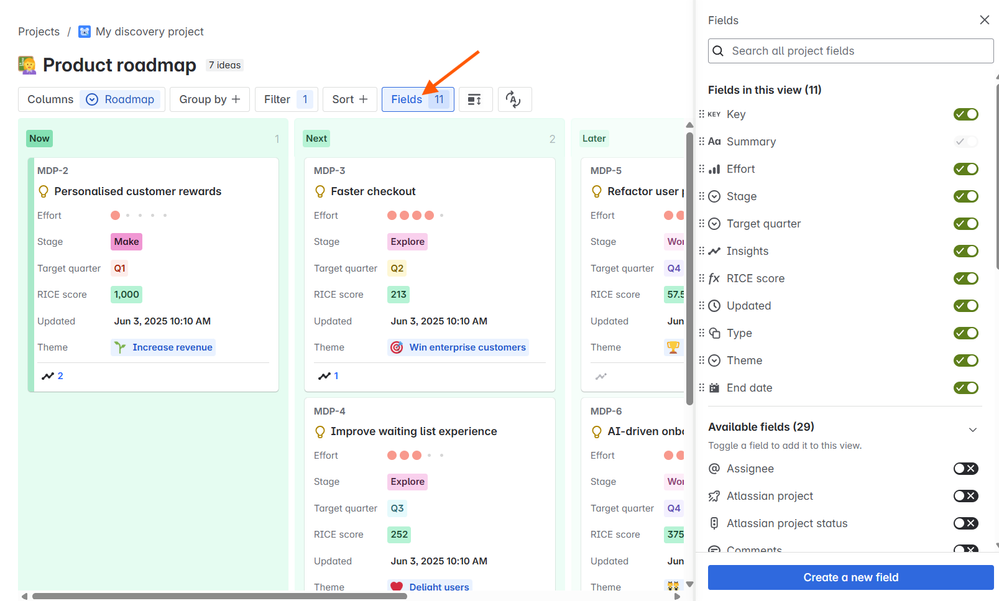Select the Later column header
Viewport: 999px width, 601px height.
594,138
